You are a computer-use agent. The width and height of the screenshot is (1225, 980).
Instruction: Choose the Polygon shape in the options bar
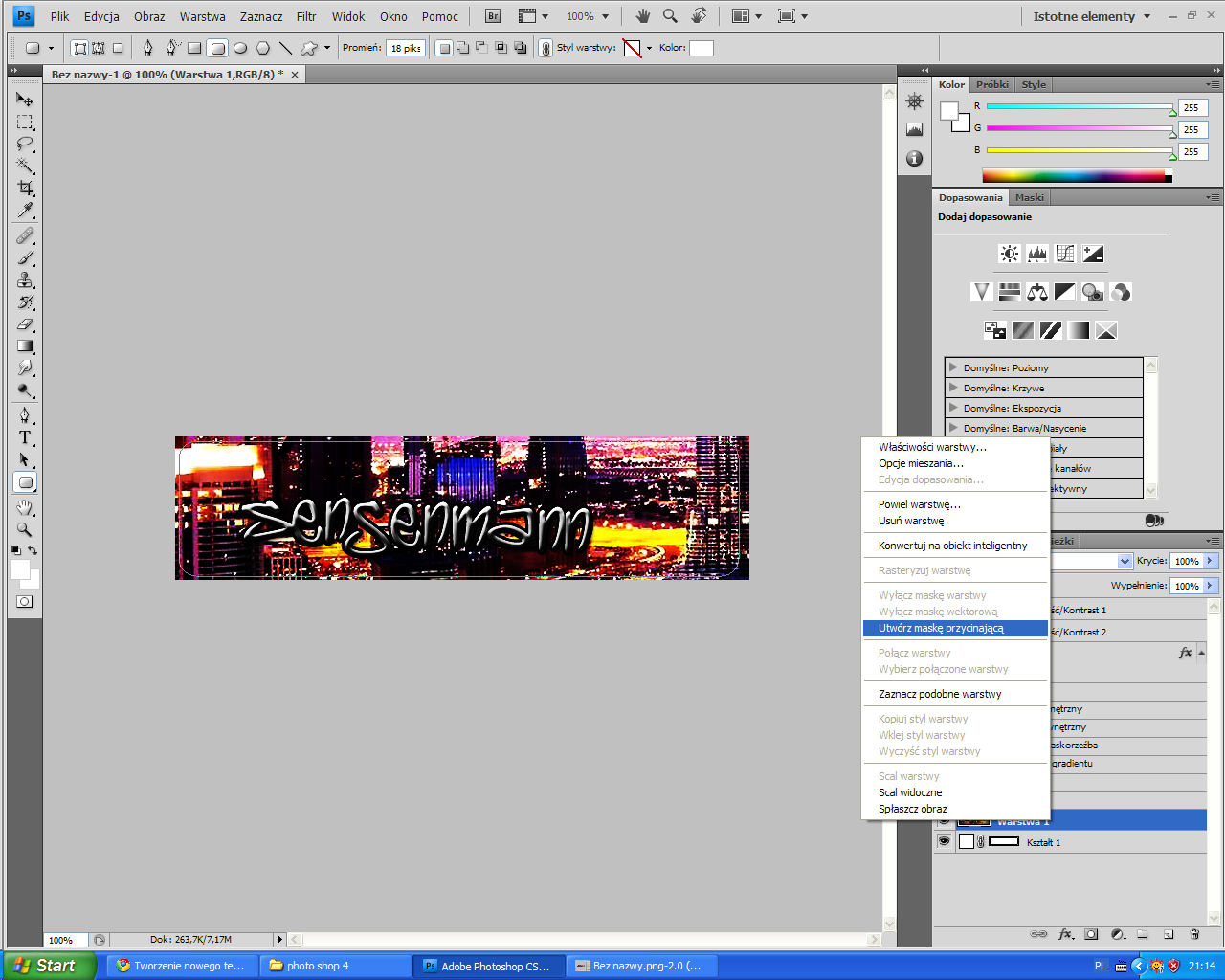(x=263, y=48)
